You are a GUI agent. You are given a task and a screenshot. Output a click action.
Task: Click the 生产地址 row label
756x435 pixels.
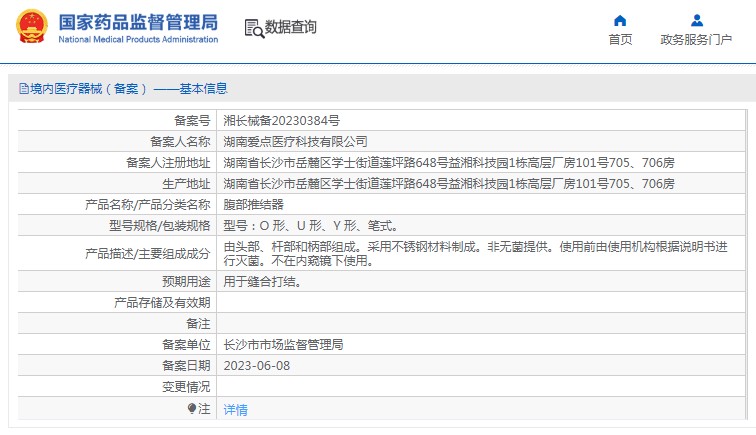tap(187, 184)
